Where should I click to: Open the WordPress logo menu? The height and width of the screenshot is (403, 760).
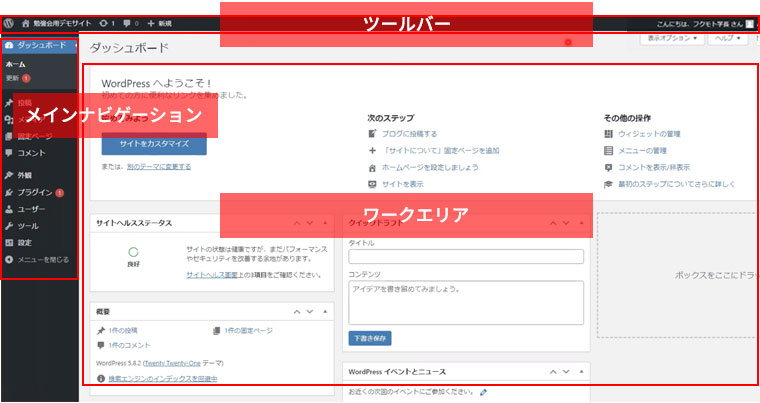pyautogui.click(x=8, y=23)
